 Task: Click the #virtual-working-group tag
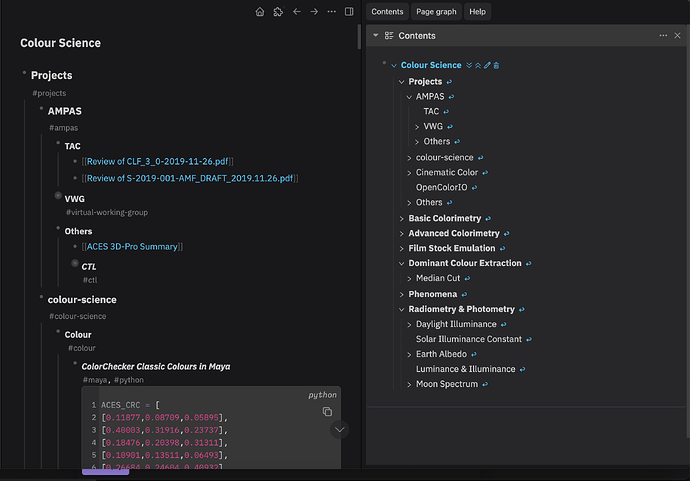107,212
